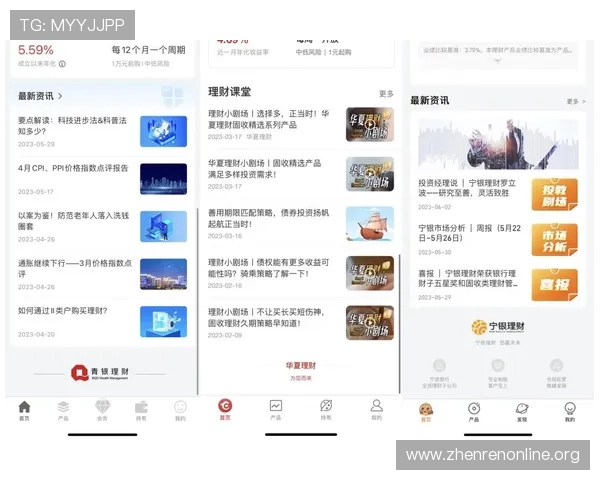The width and height of the screenshot is (600, 480).
Task: Tap night city thumbnail of 通胀继续下行 article
Action: pyautogui.click(x=163, y=274)
